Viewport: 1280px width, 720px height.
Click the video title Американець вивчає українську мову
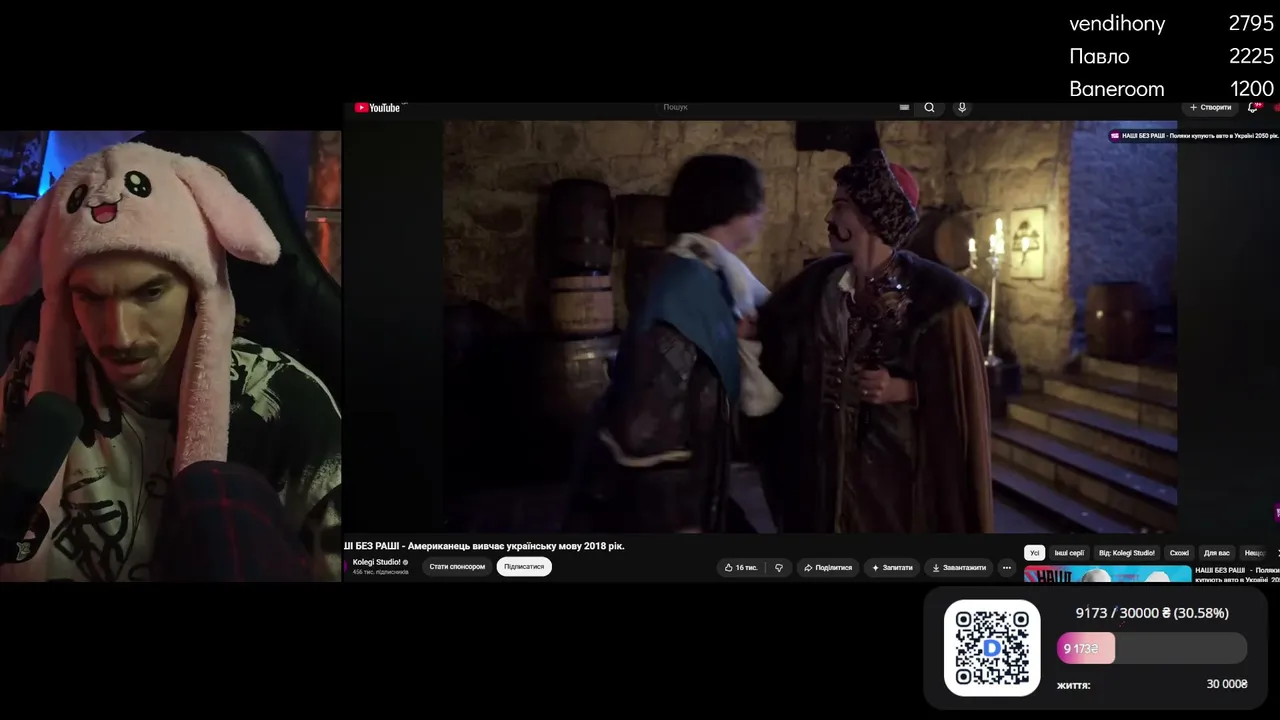pos(484,546)
